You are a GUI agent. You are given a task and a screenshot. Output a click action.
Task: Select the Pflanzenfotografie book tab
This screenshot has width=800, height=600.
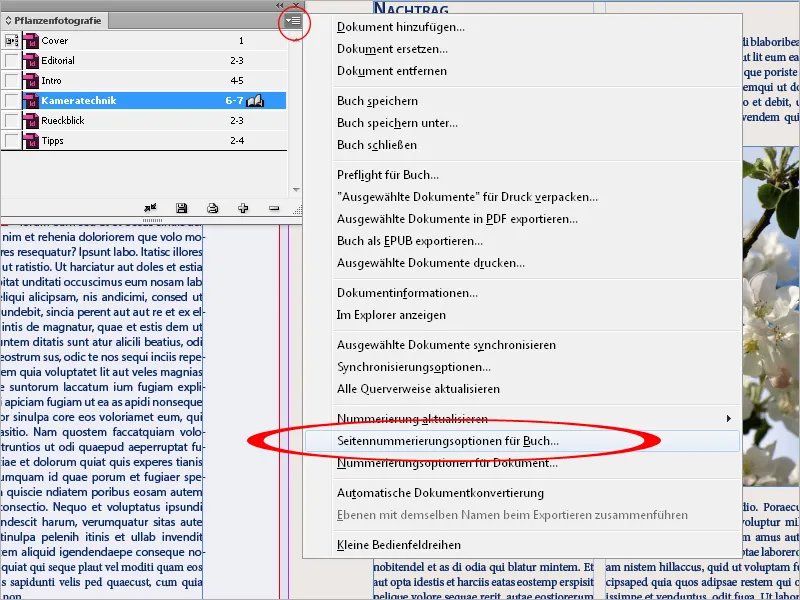57,21
